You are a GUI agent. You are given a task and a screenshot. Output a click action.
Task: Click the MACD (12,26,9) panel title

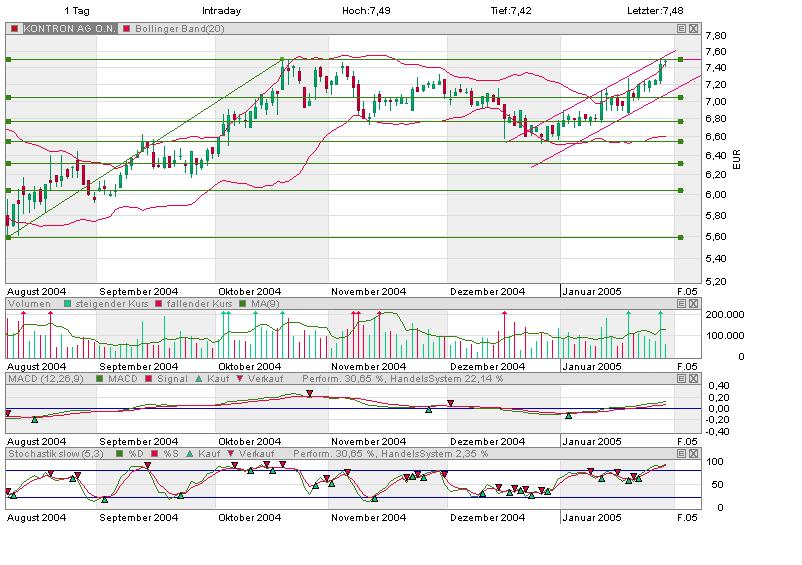[47, 379]
